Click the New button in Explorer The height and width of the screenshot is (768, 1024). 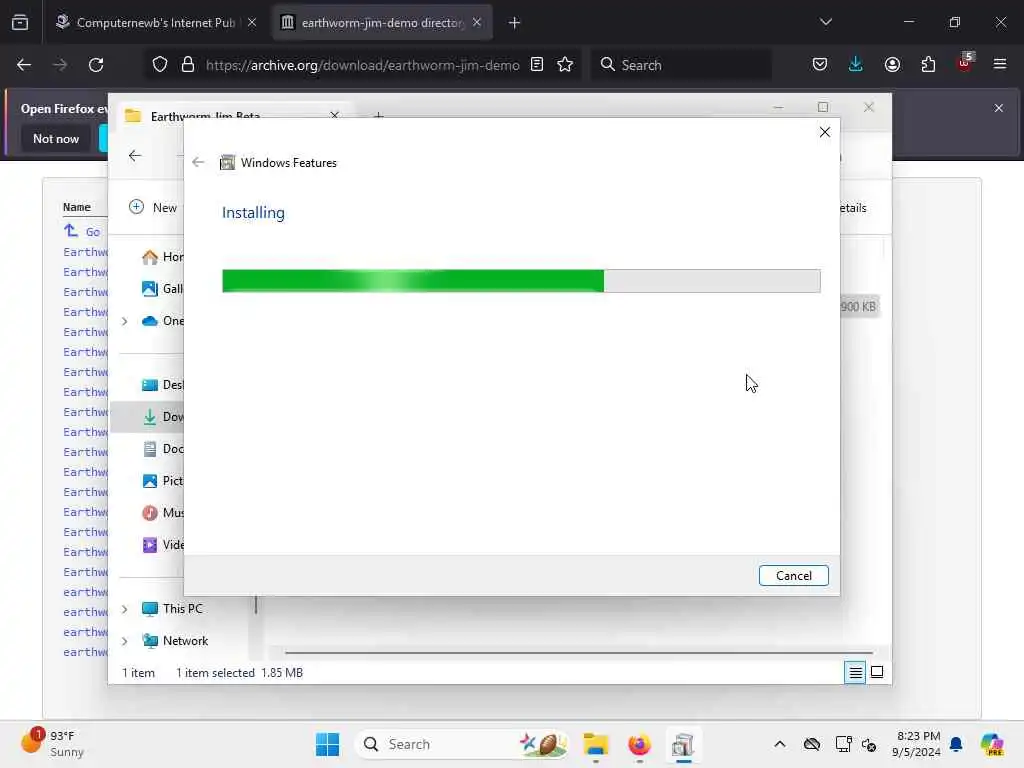pyautogui.click(x=154, y=208)
